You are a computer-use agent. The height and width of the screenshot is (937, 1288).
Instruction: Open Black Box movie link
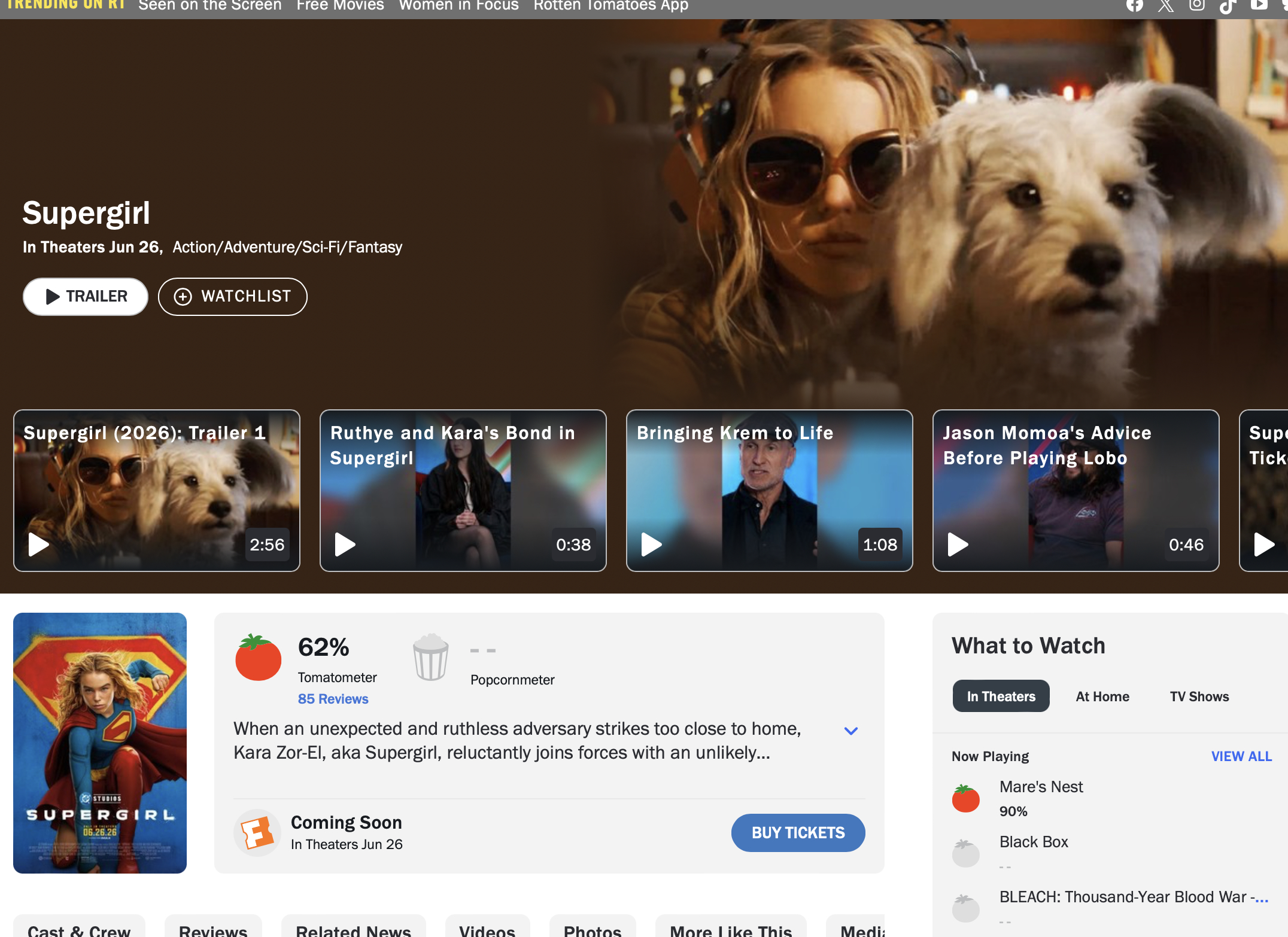1034,842
